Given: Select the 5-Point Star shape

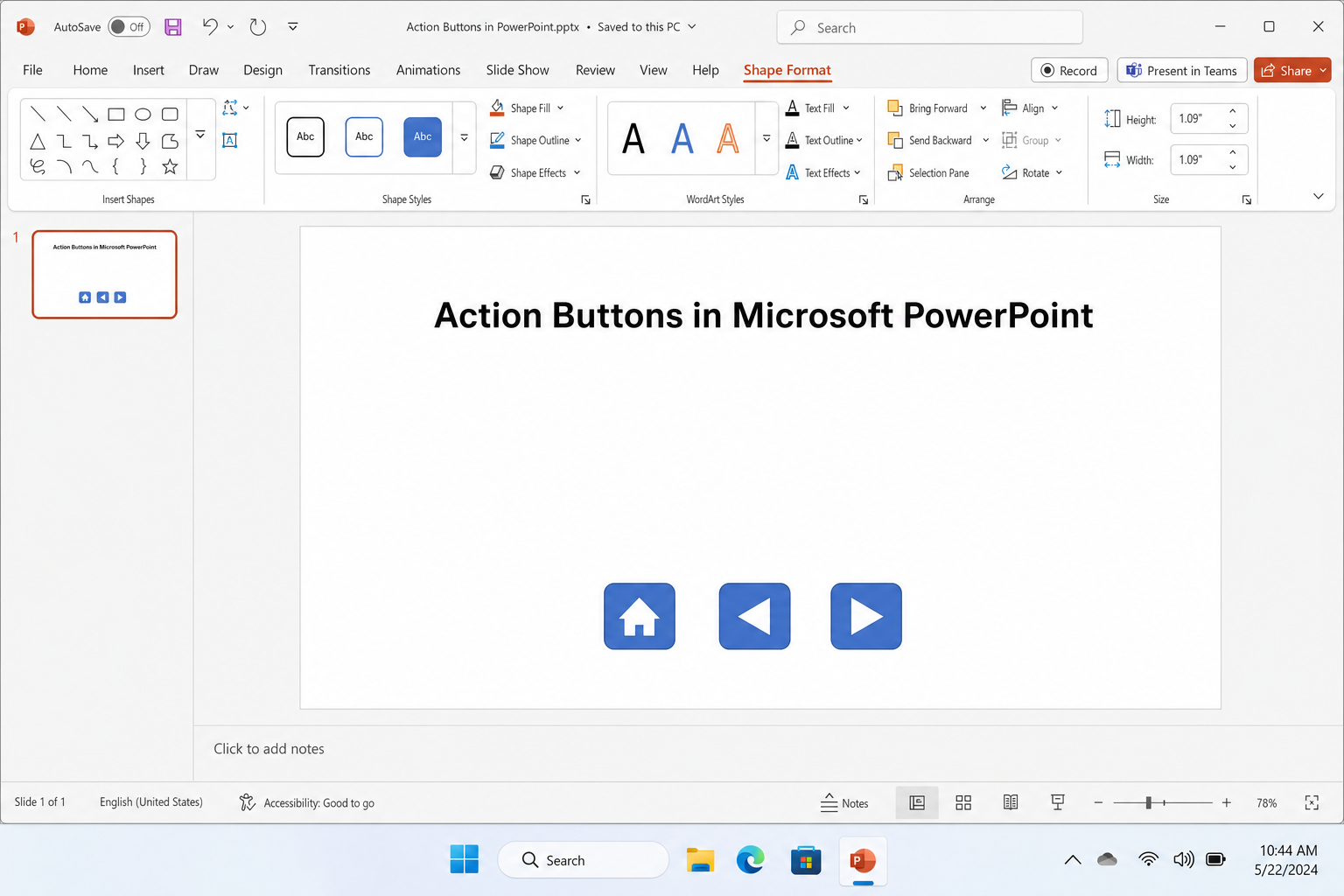Looking at the screenshot, I should click(x=170, y=166).
